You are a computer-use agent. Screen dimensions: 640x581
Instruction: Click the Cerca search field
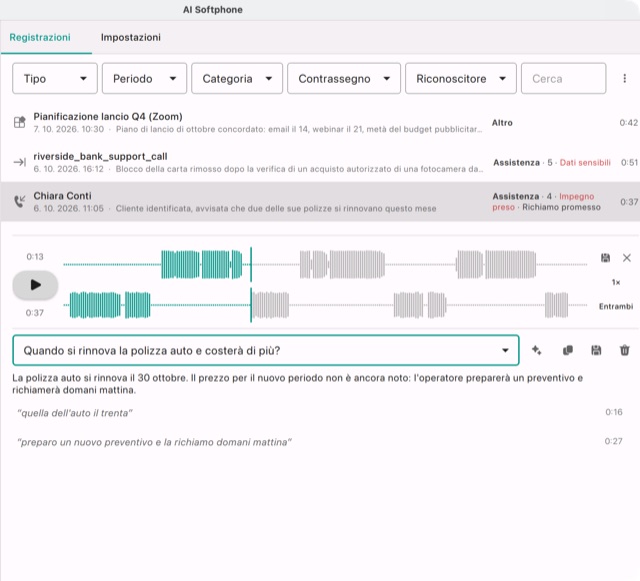(563, 78)
